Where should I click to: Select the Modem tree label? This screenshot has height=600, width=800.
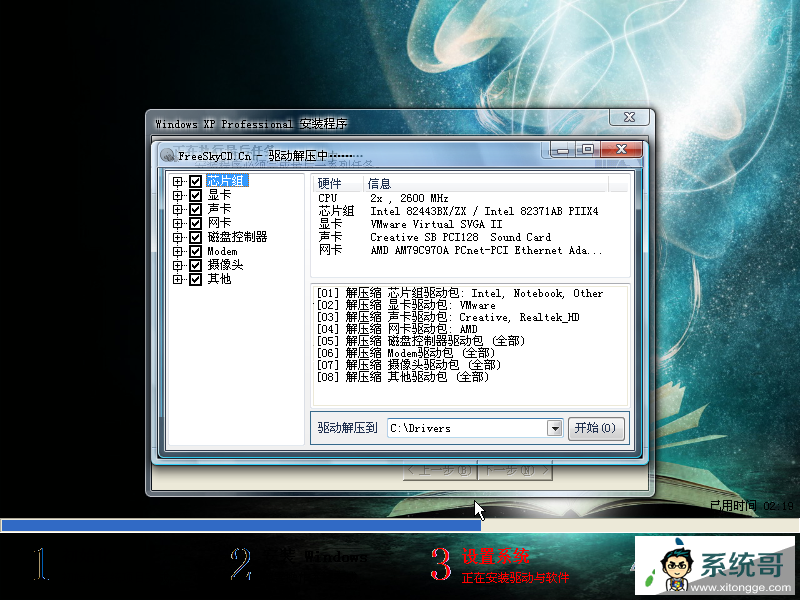pyautogui.click(x=222, y=251)
